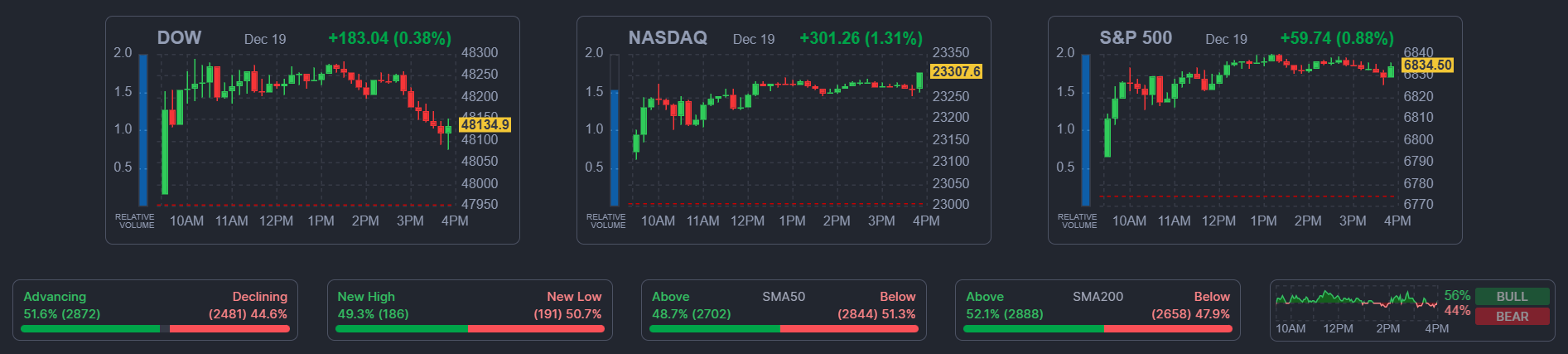Click the DOW chart title

click(179, 38)
